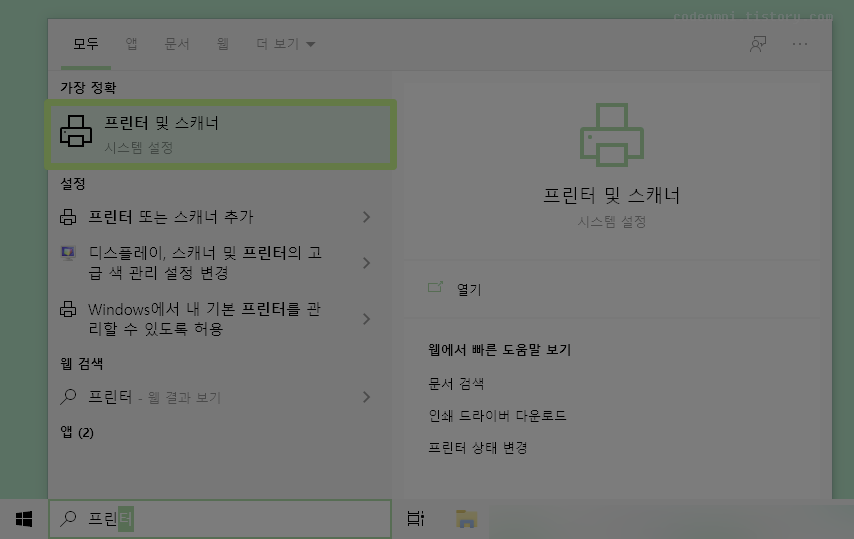The width and height of the screenshot is (854, 539).
Task: Click the printer icon in the best match result
Action: click(76, 131)
